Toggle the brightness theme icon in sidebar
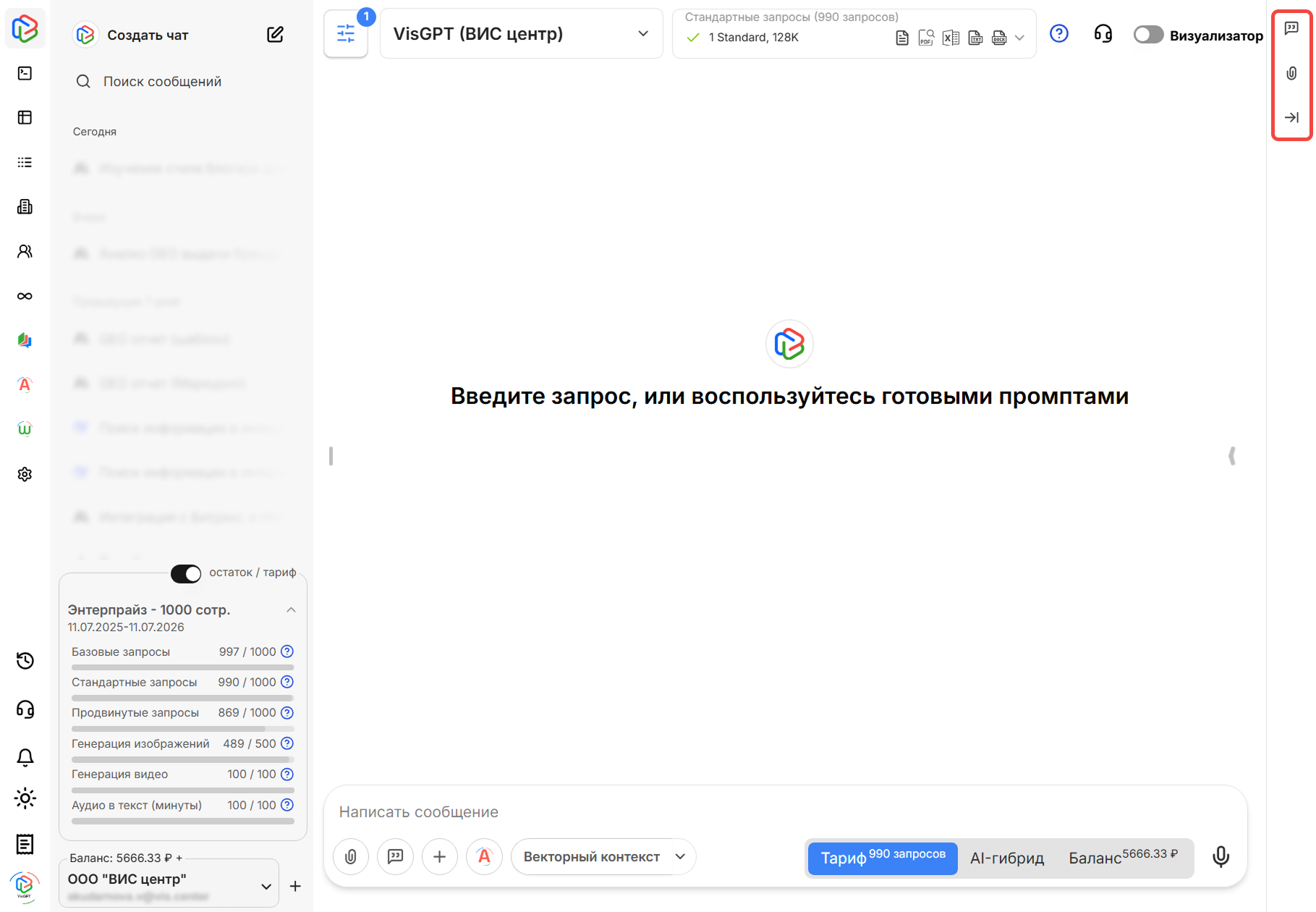This screenshot has height=912, width=1316. click(25, 798)
